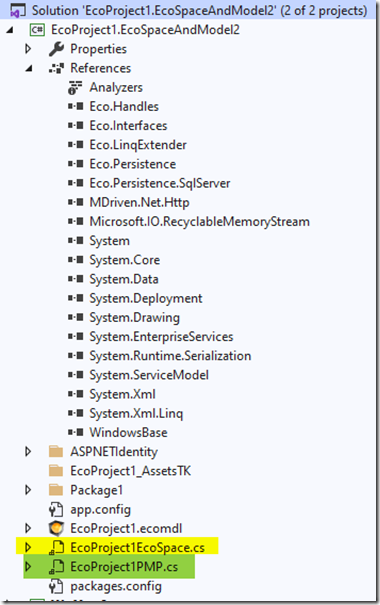Click the app.config file icon

coord(56,509)
